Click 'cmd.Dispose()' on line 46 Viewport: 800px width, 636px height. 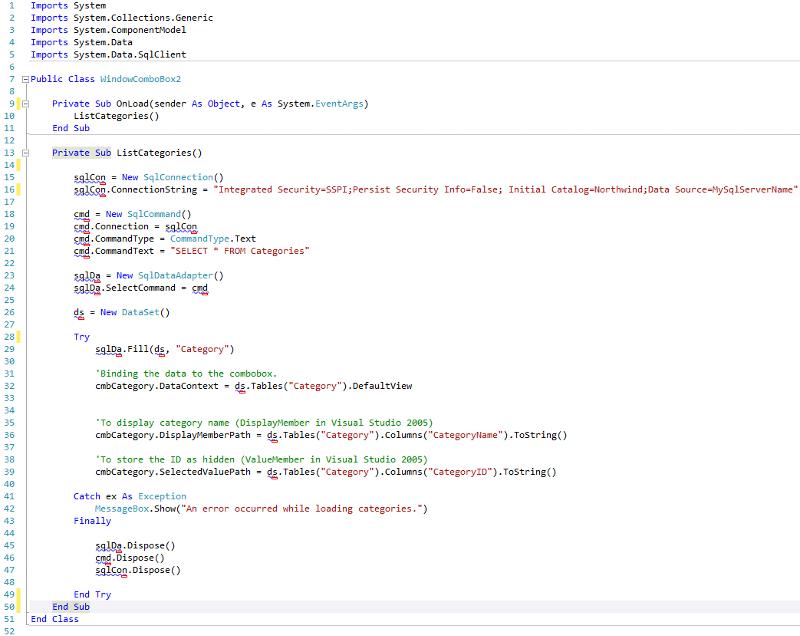[130, 558]
